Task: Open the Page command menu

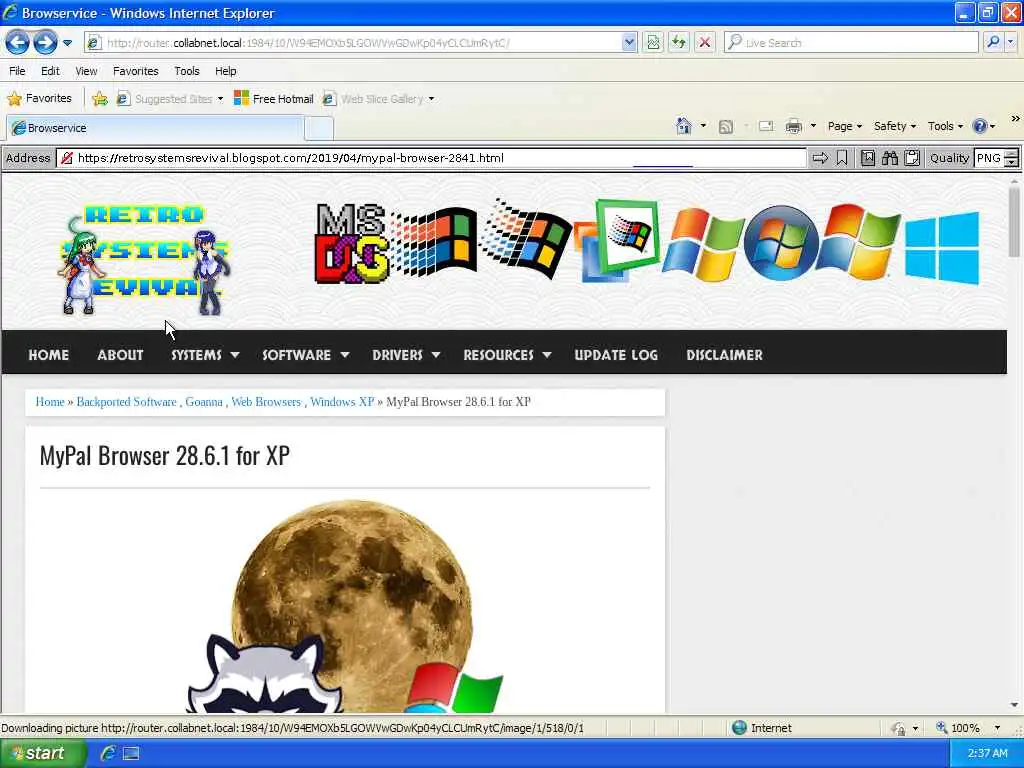Action: 844,126
